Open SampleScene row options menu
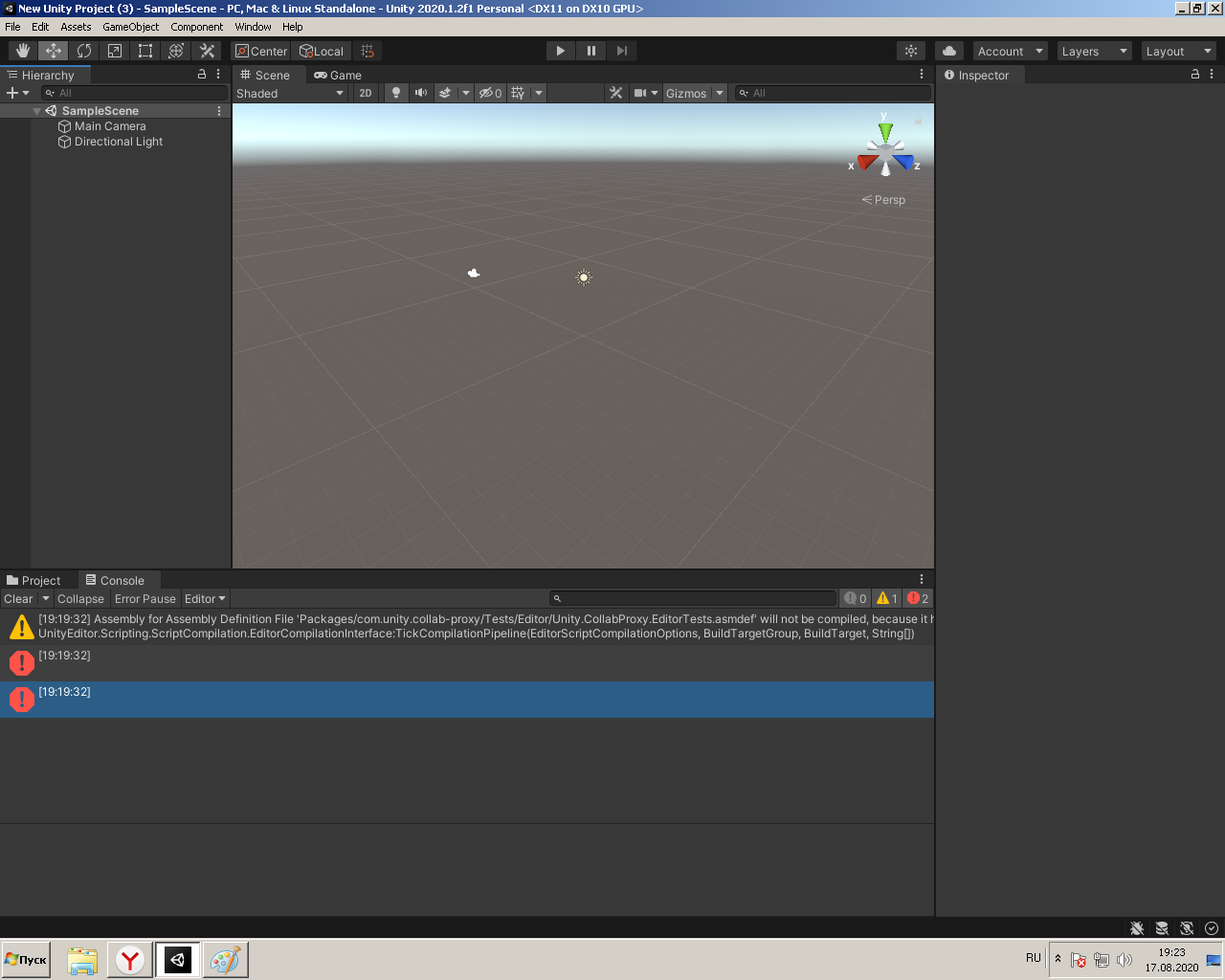 (219, 111)
